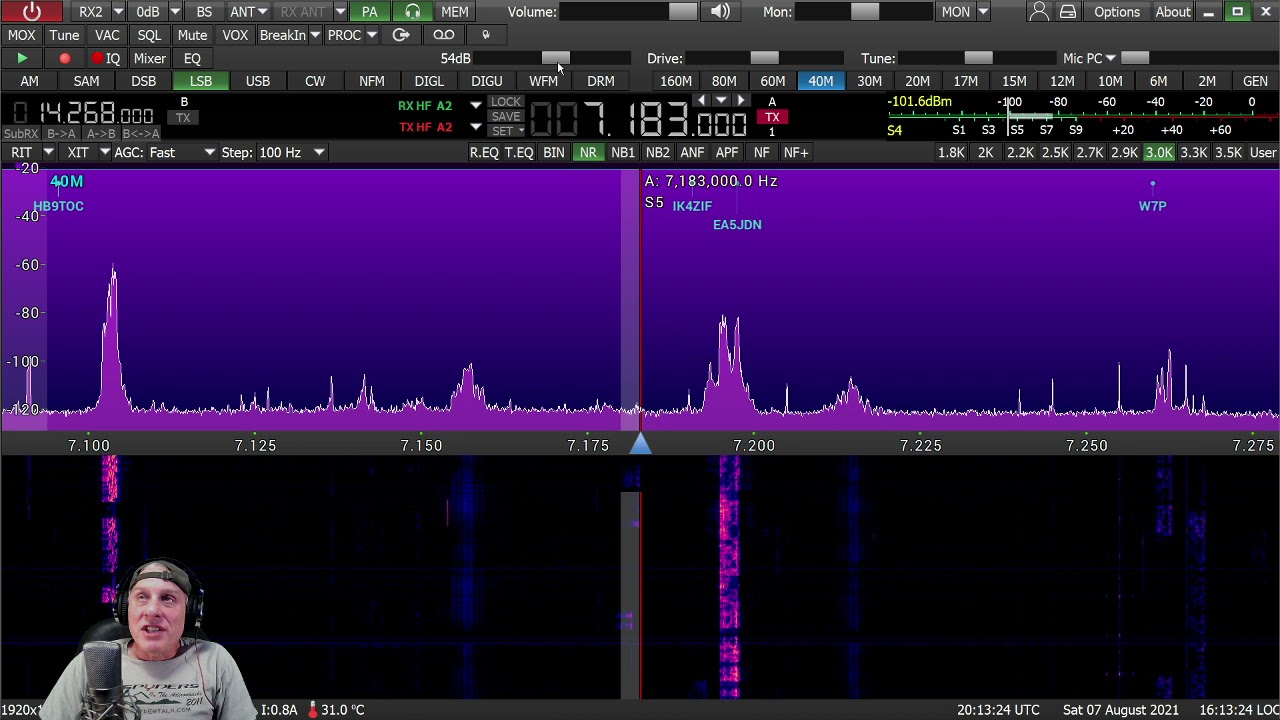Toggle the SQL squelch
1280x720 pixels.
149,35
